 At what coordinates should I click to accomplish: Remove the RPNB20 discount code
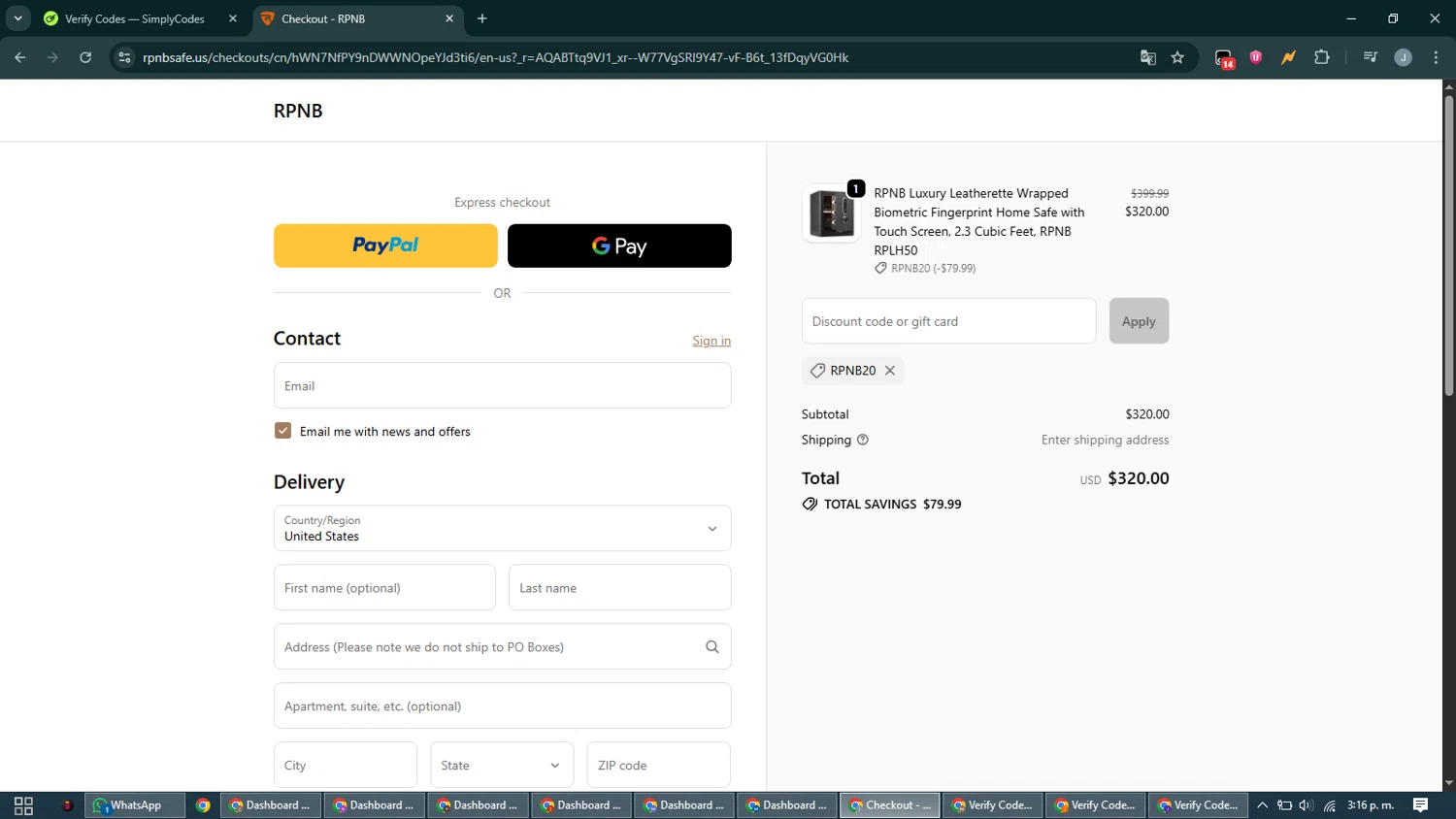coord(890,371)
